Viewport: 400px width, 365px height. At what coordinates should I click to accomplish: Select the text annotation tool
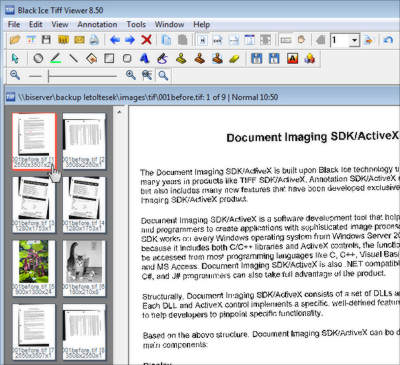[x=144, y=59]
